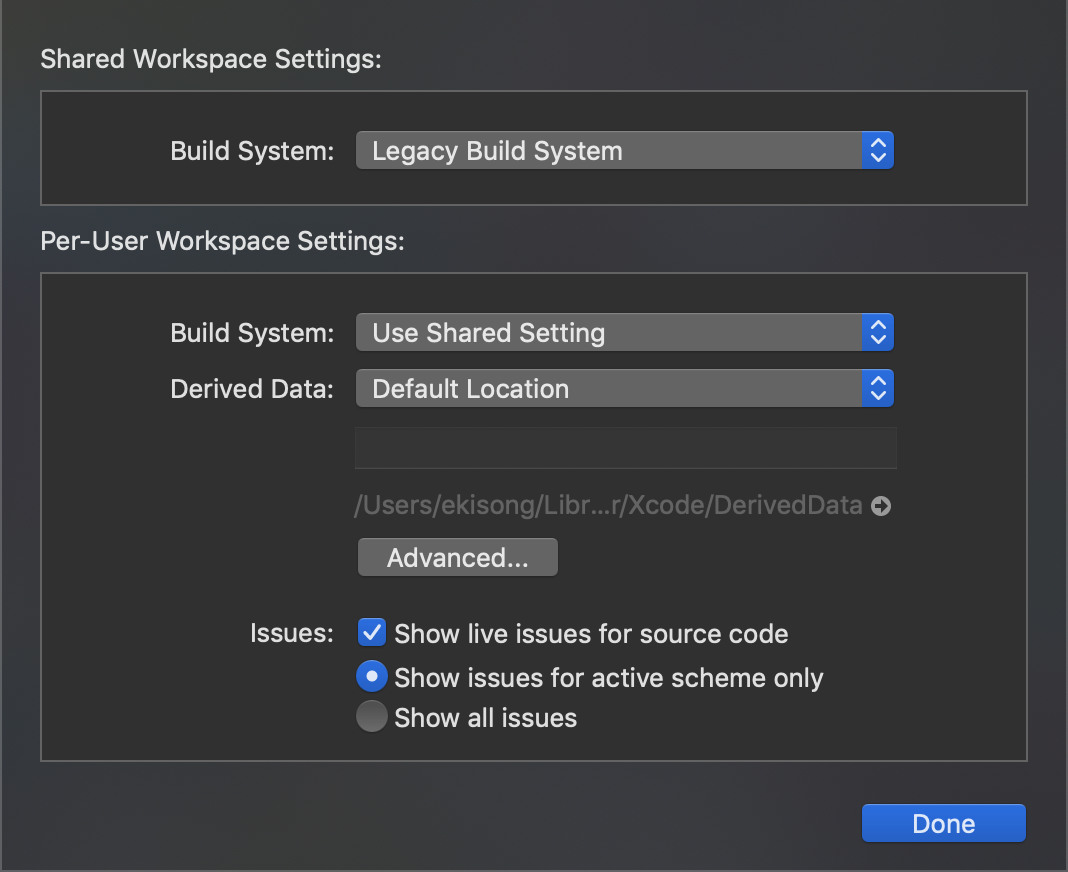This screenshot has height=872, width=1068.
Task: Click the Build System label in per-user settings
Action: click(x=252, y=333)
